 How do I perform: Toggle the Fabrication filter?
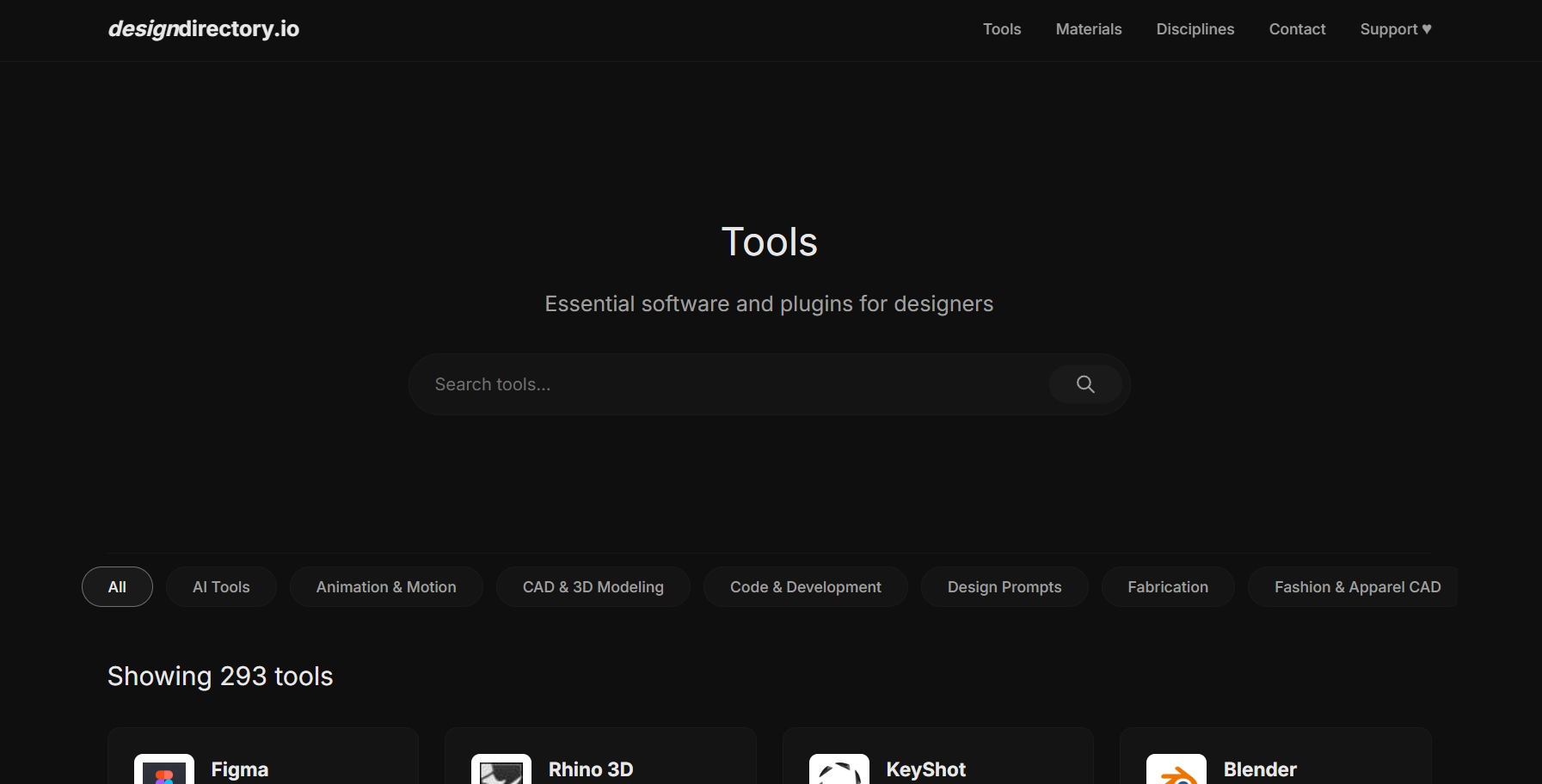click(x=1168, y=586)
